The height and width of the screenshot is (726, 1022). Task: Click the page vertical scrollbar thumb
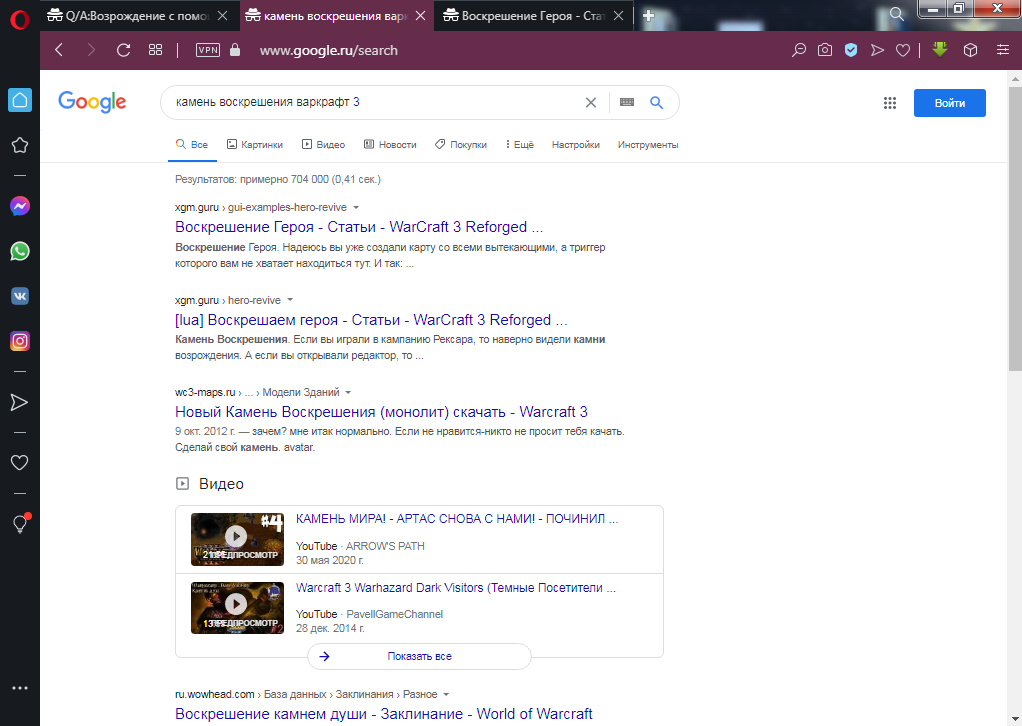click(1015, 228)
